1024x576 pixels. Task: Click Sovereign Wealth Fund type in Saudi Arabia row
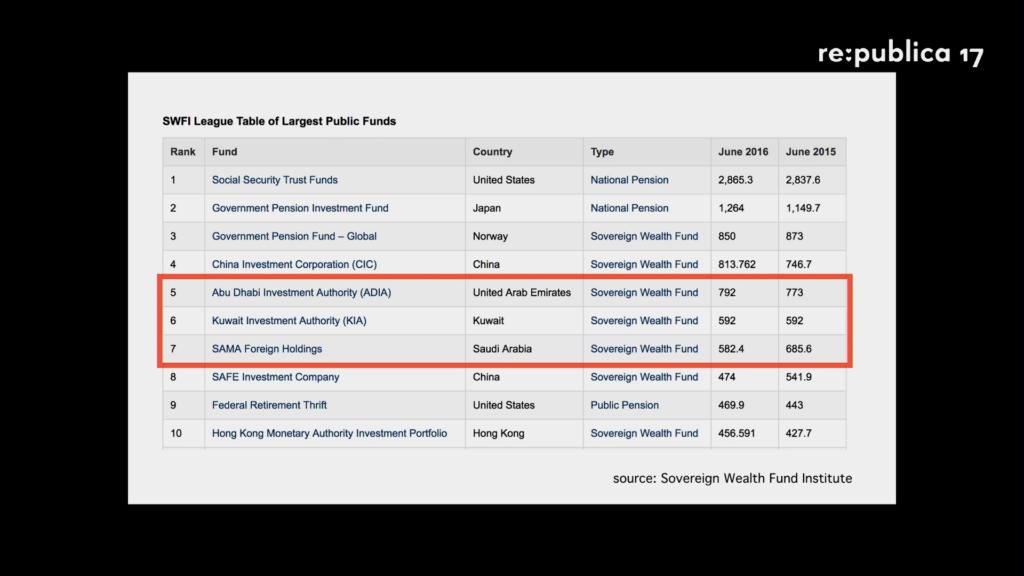tap(644, 348)
